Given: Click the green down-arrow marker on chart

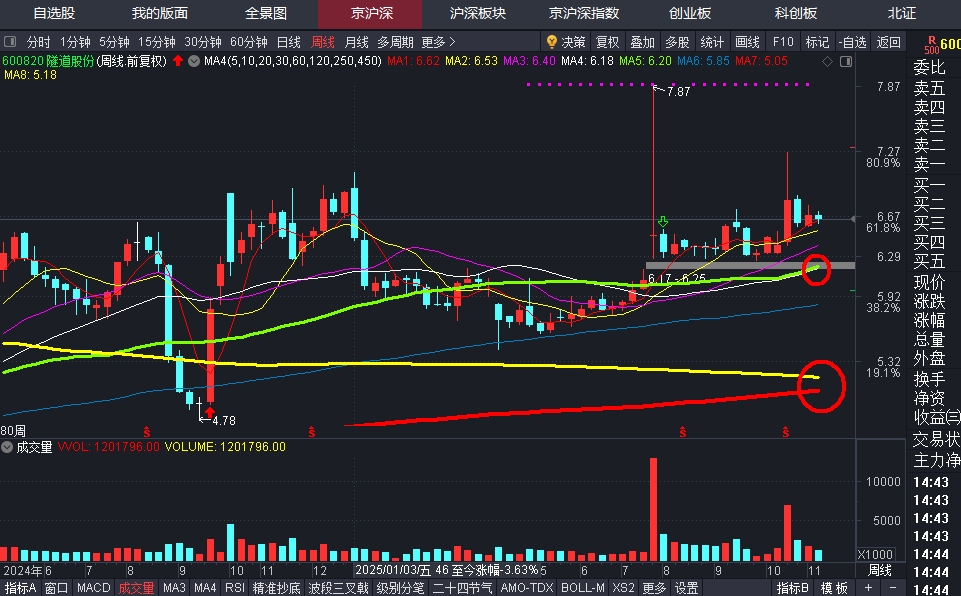Looking at the screenshot, I should [663, 221].
